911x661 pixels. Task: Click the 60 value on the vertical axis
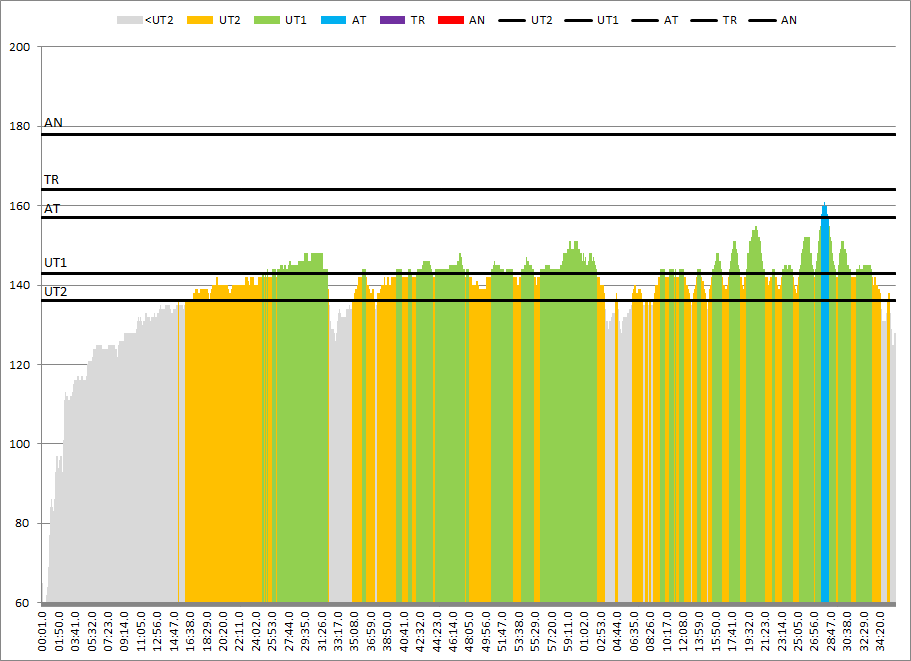(23, 603)
